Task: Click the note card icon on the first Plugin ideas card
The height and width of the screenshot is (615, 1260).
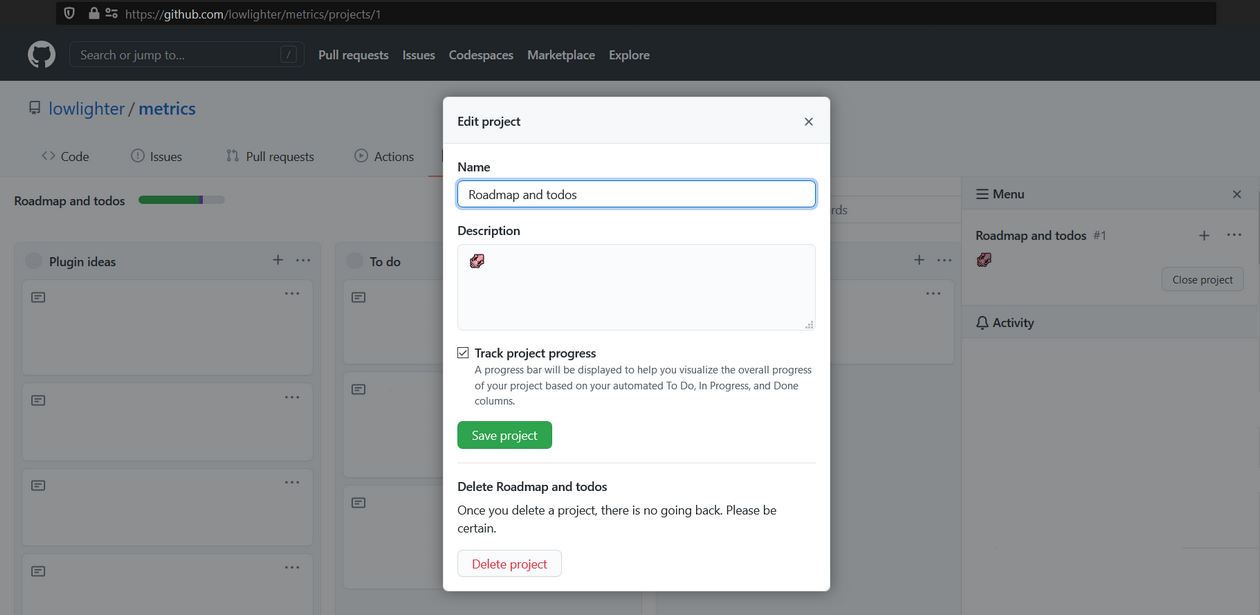Action: click(x=37, y=297)
